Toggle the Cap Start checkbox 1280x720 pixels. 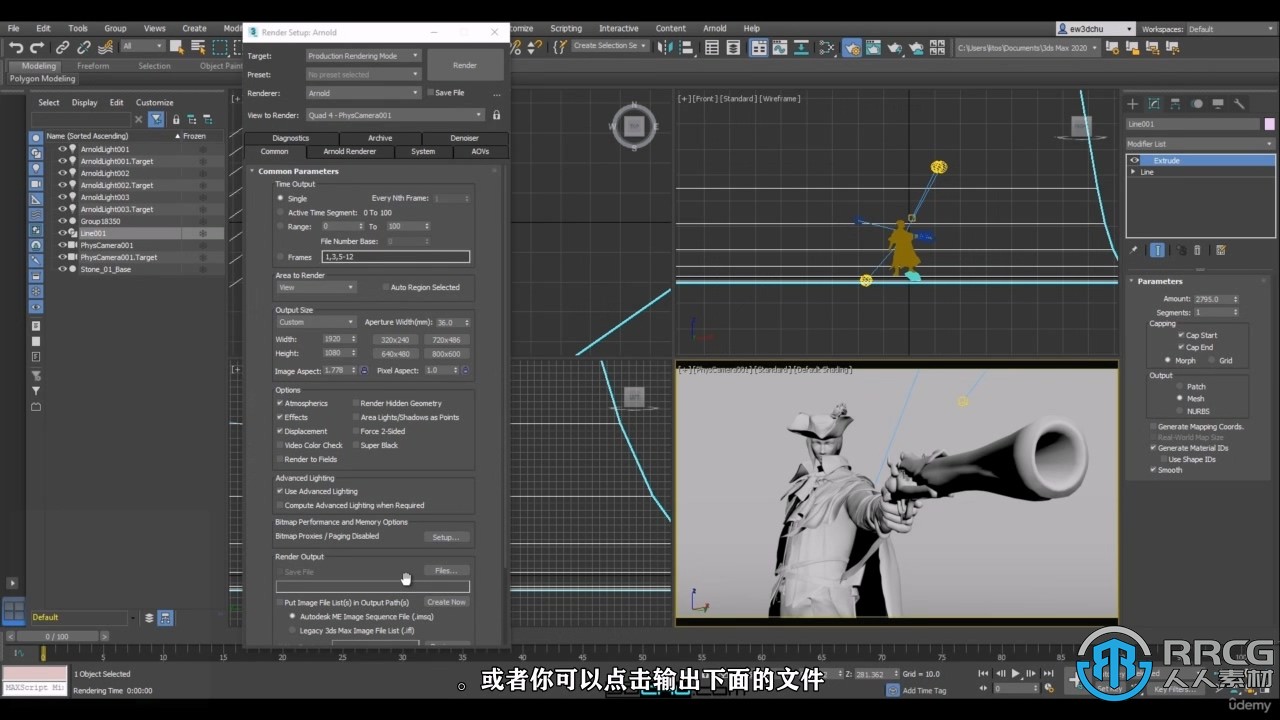point(1181,335)
